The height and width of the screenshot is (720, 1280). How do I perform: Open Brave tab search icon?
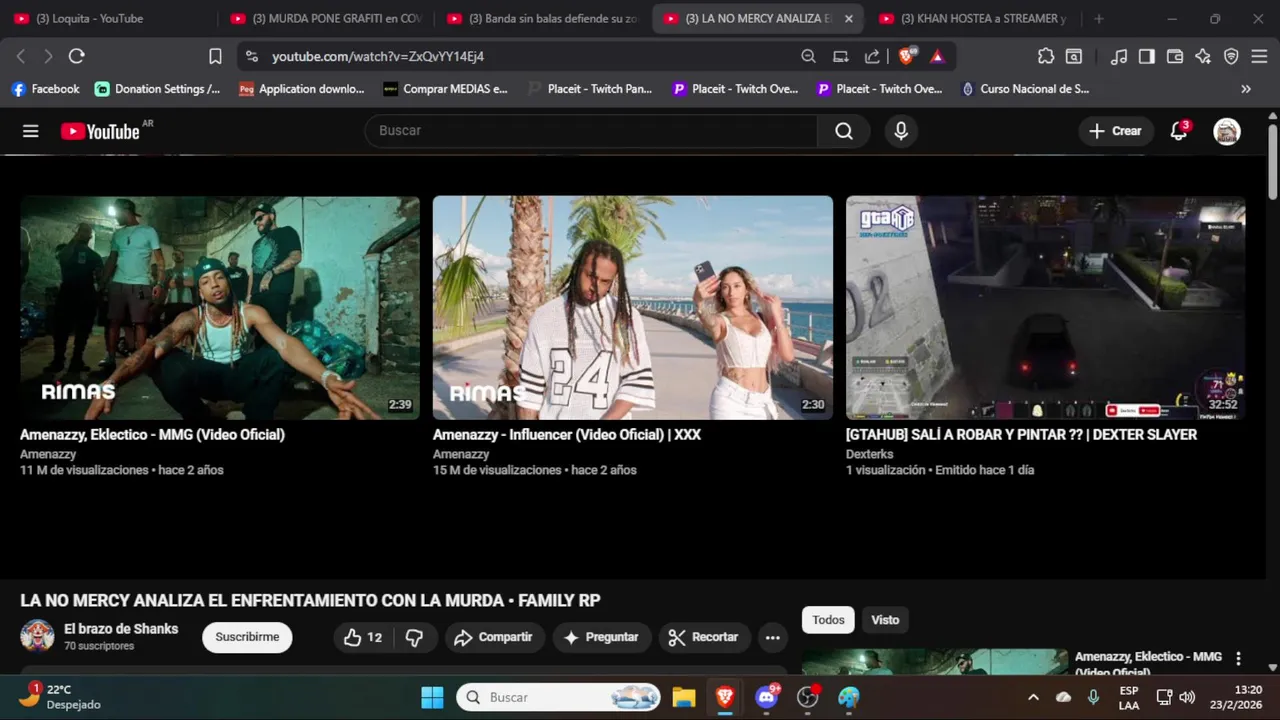coord(1074,56)
